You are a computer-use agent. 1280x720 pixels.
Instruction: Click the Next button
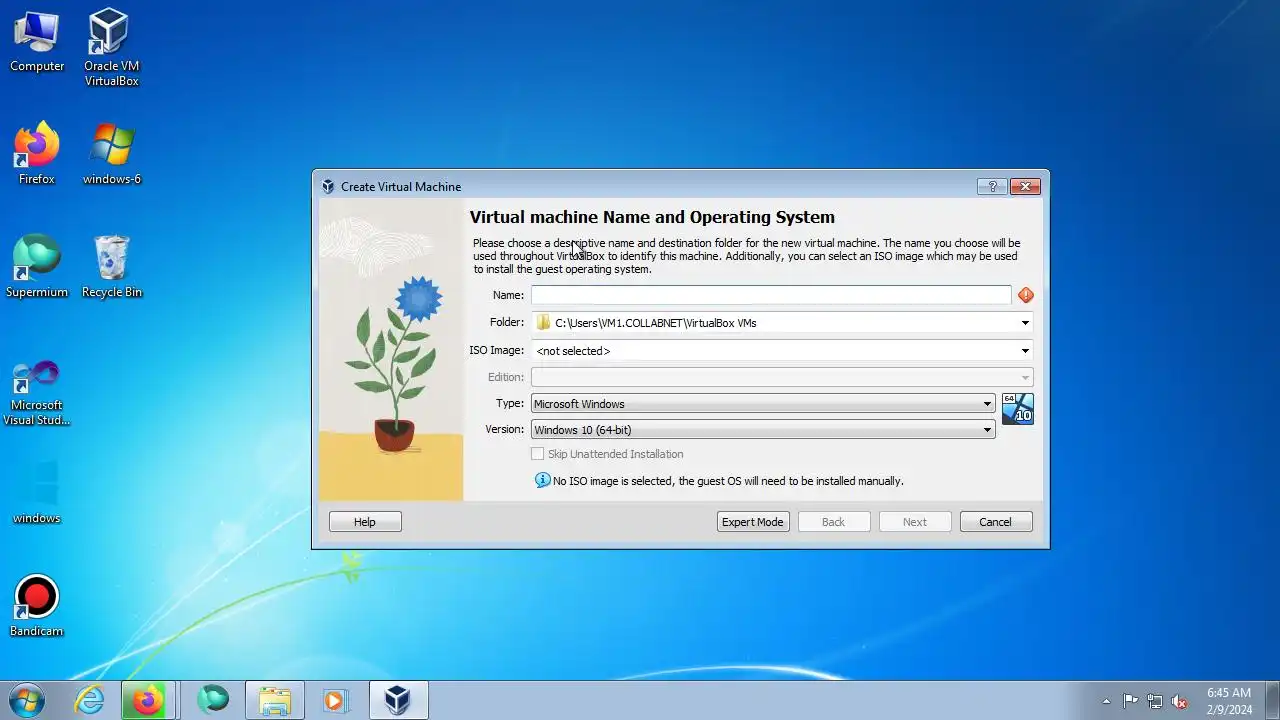(x=915, y=522)
